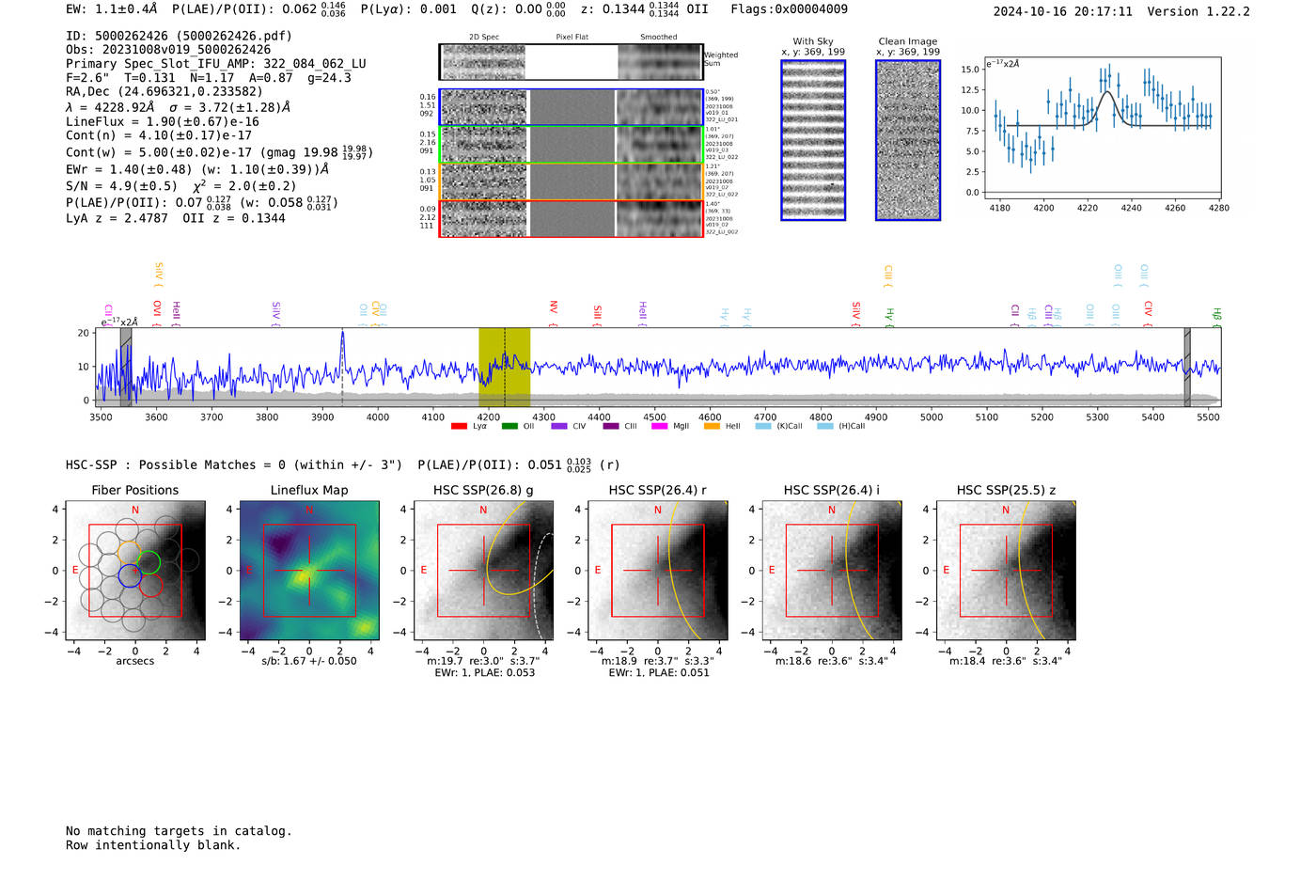Open the With Sky image
1316x896 pixels.
(813, 140)
